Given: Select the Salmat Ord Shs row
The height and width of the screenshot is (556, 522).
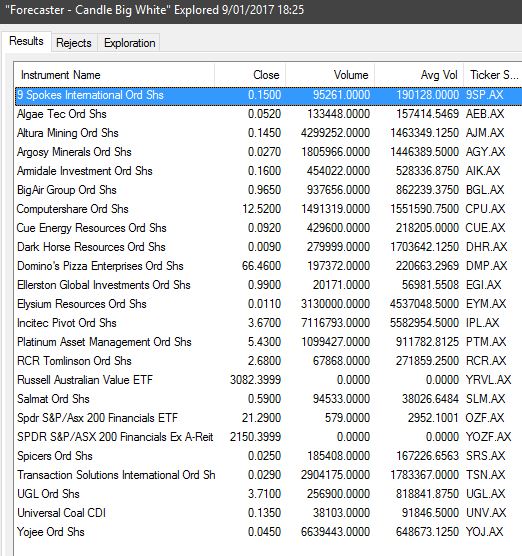Looking at the screenshot, I should point(268,399).
